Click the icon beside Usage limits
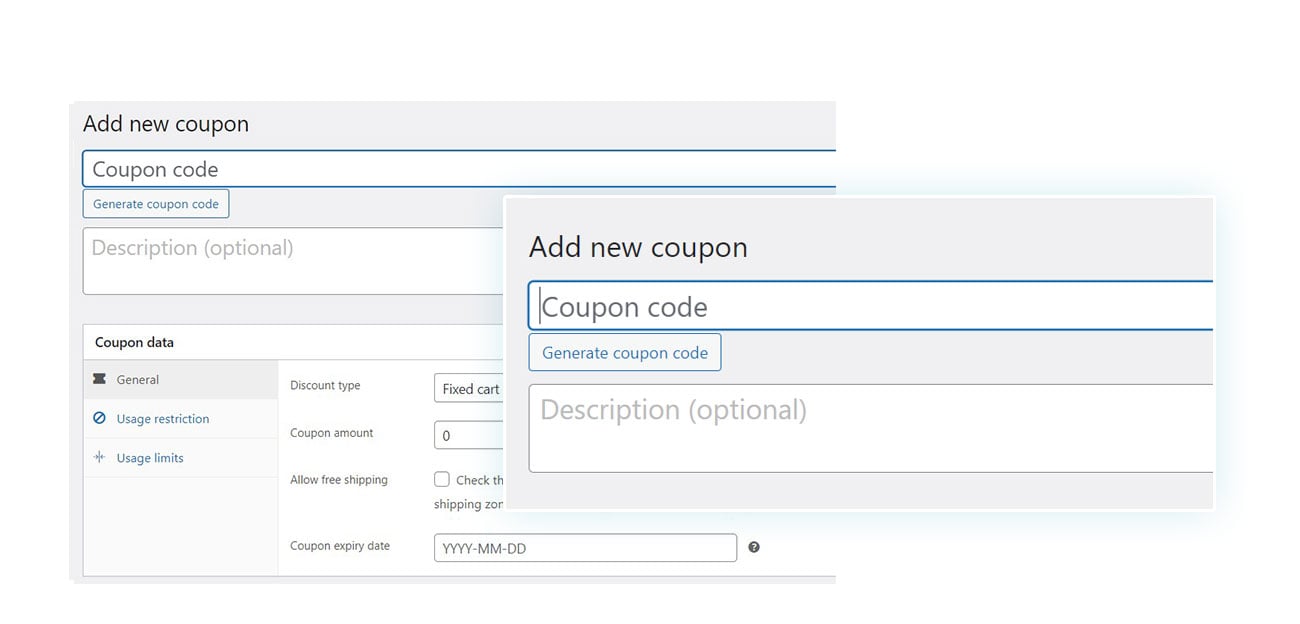Image resolution: width=1300 pixels, height=624 pixels. 100,457
